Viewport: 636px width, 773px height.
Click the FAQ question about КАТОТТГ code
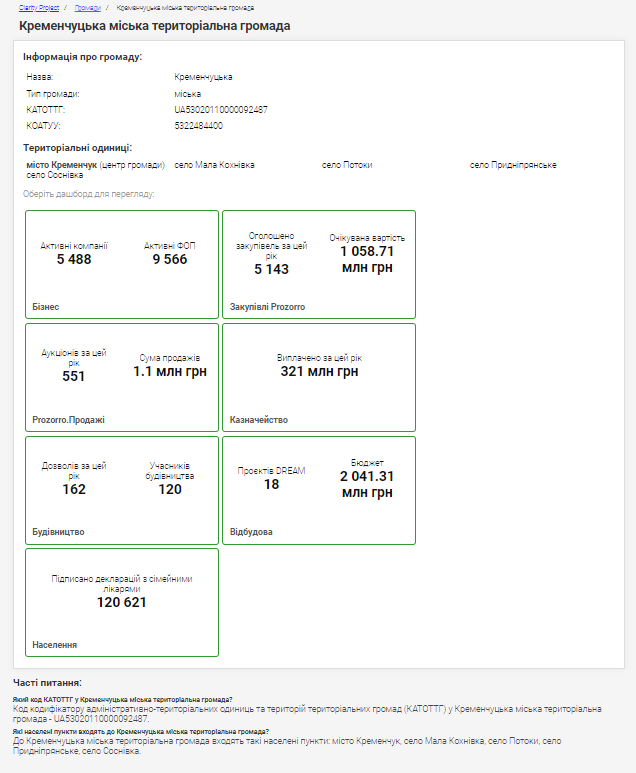[122, 700]
